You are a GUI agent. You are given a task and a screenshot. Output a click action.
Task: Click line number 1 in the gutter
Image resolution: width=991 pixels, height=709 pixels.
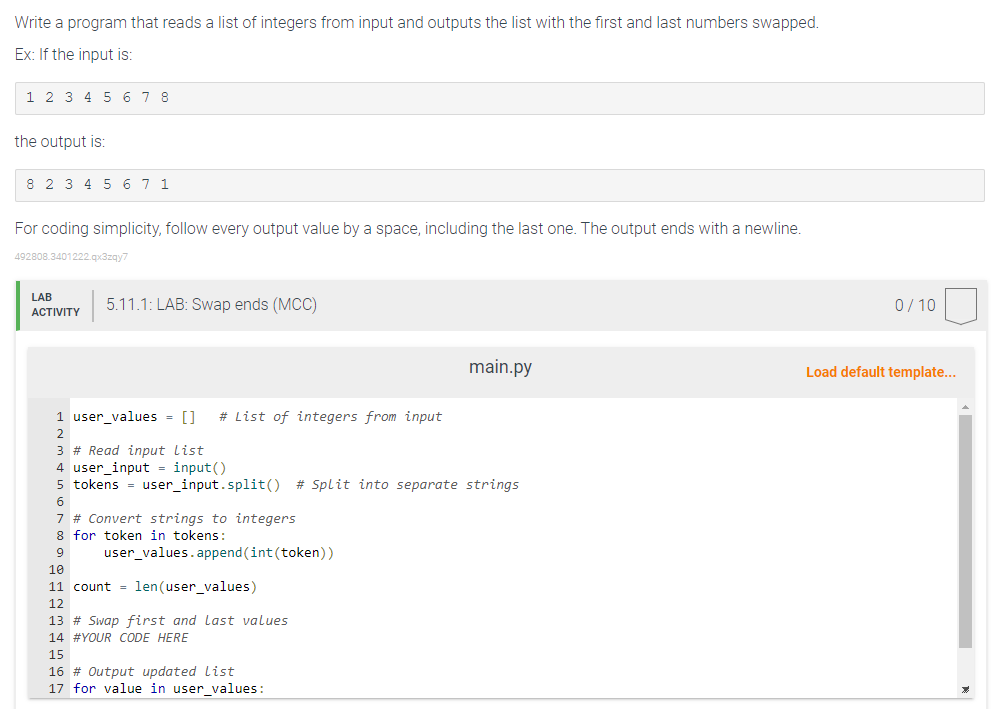pos(60,417)
